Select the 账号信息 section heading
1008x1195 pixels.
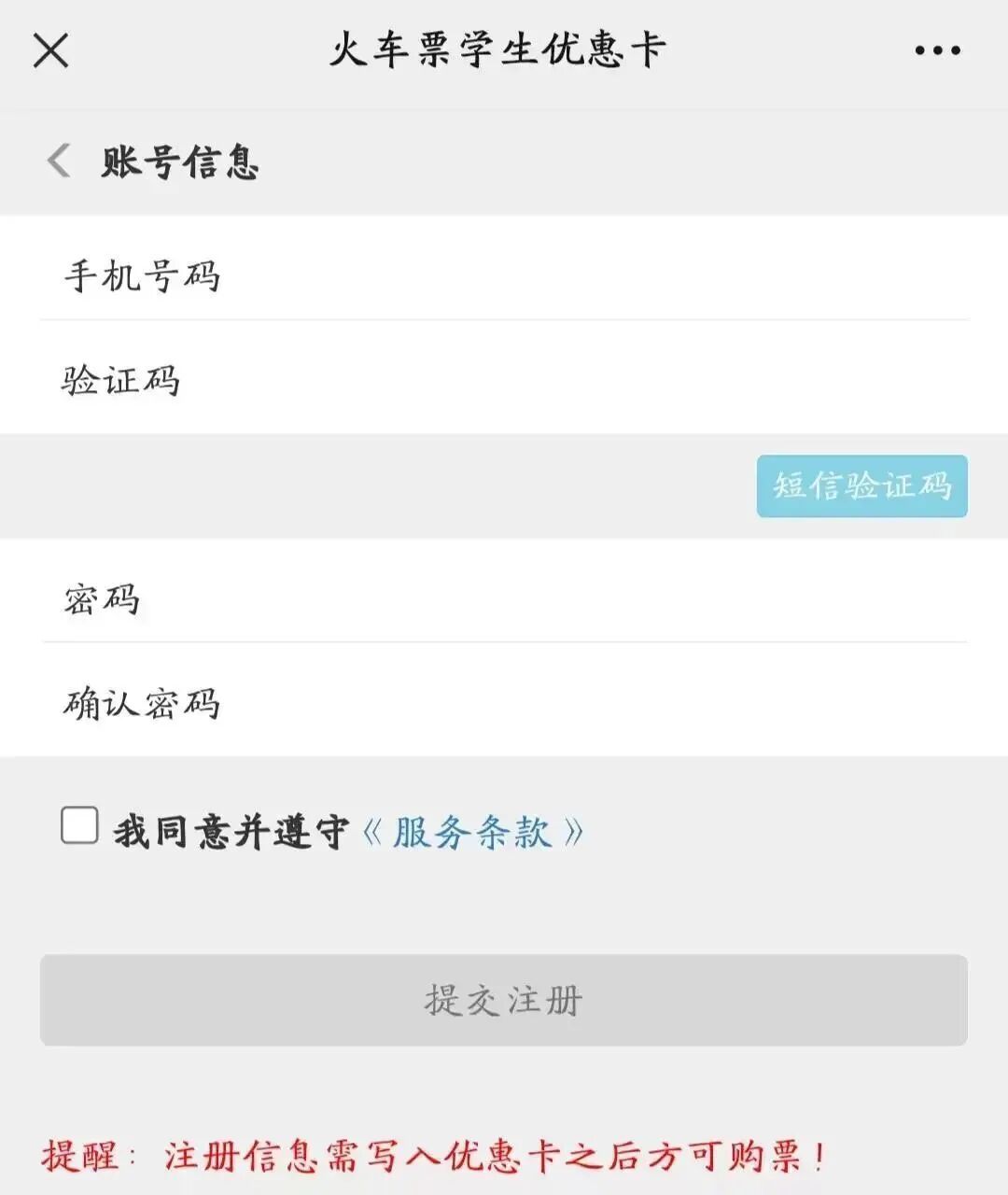tap(180, 162)
